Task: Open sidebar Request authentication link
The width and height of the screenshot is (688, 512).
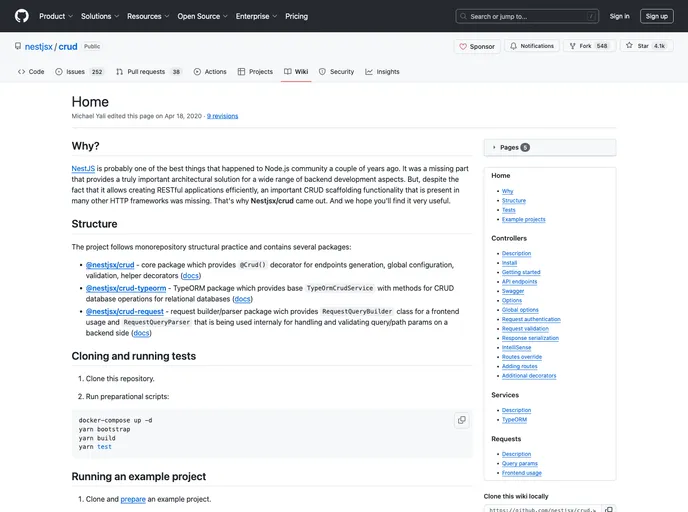Action: pyautogui.click(x=531, y=319)
